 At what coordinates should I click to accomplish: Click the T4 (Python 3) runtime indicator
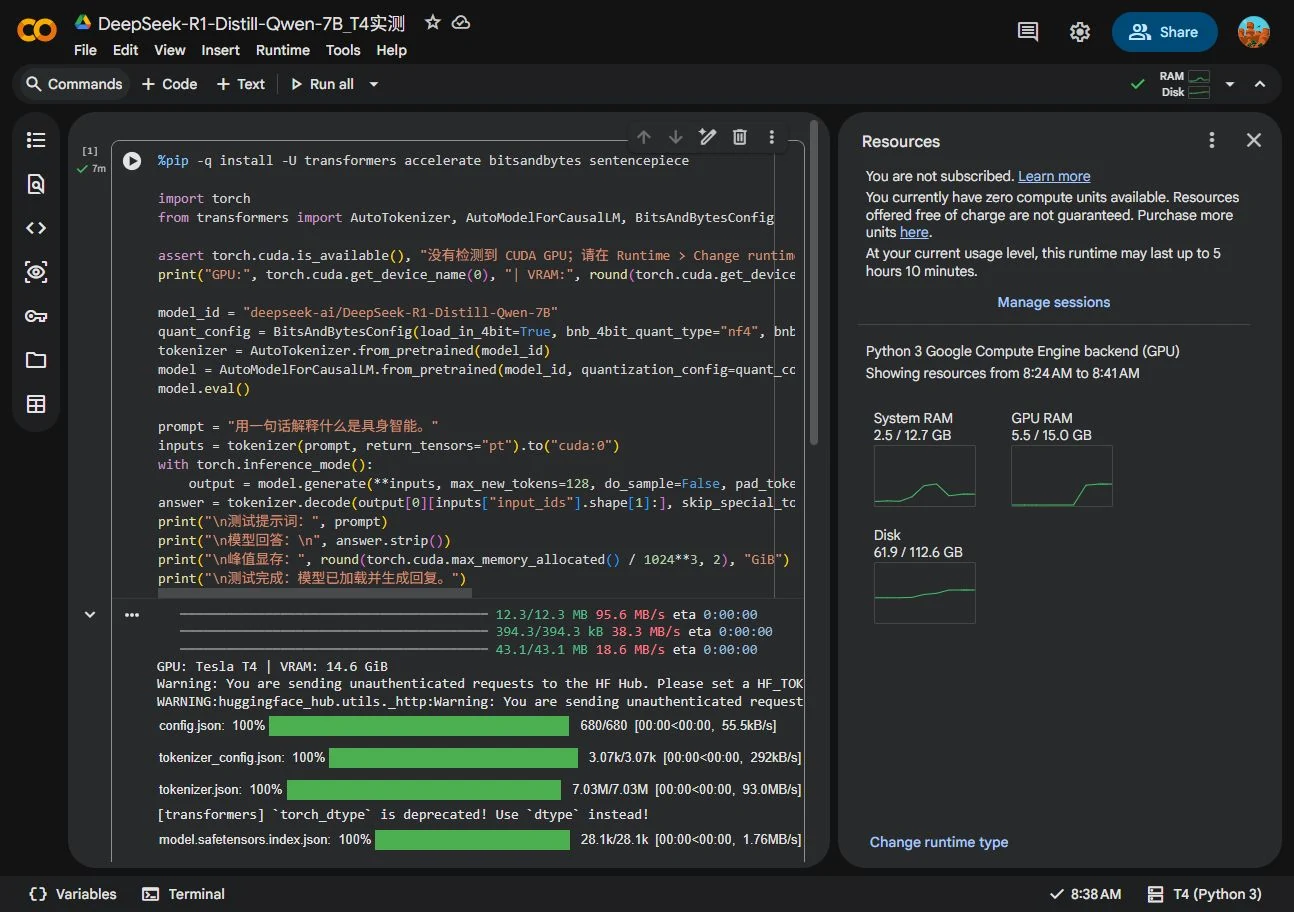[x=1204, y=894]
